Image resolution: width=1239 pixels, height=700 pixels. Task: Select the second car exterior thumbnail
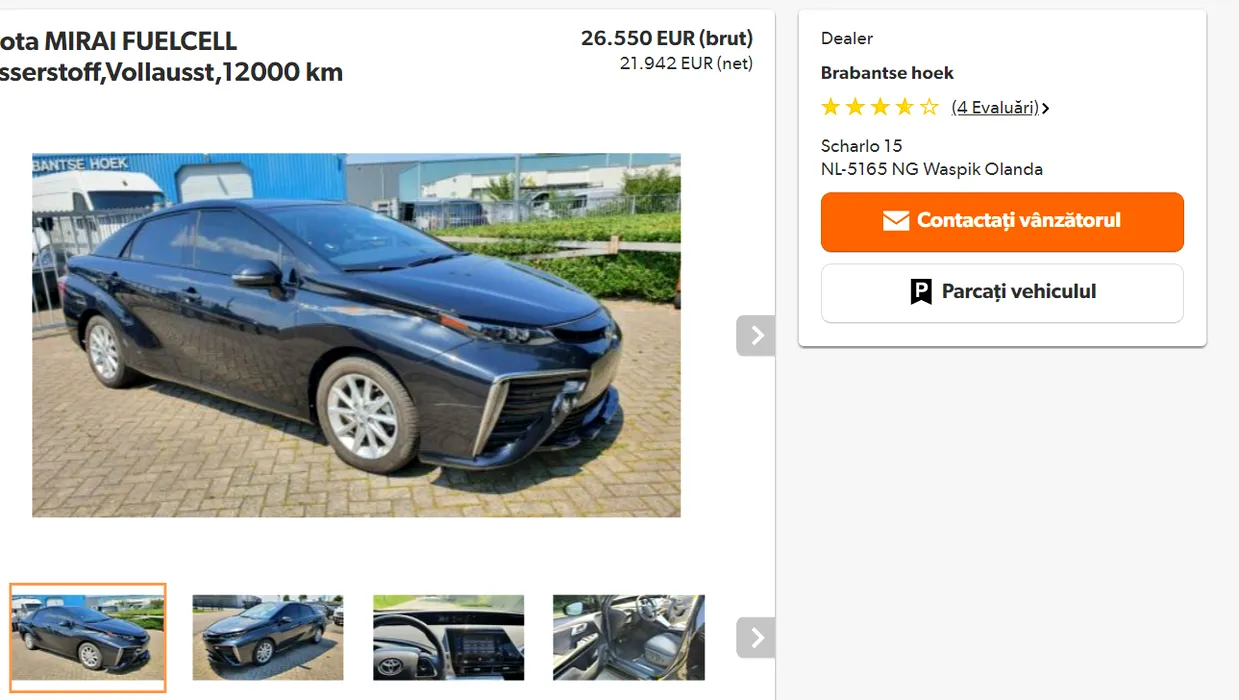[268, 638]
